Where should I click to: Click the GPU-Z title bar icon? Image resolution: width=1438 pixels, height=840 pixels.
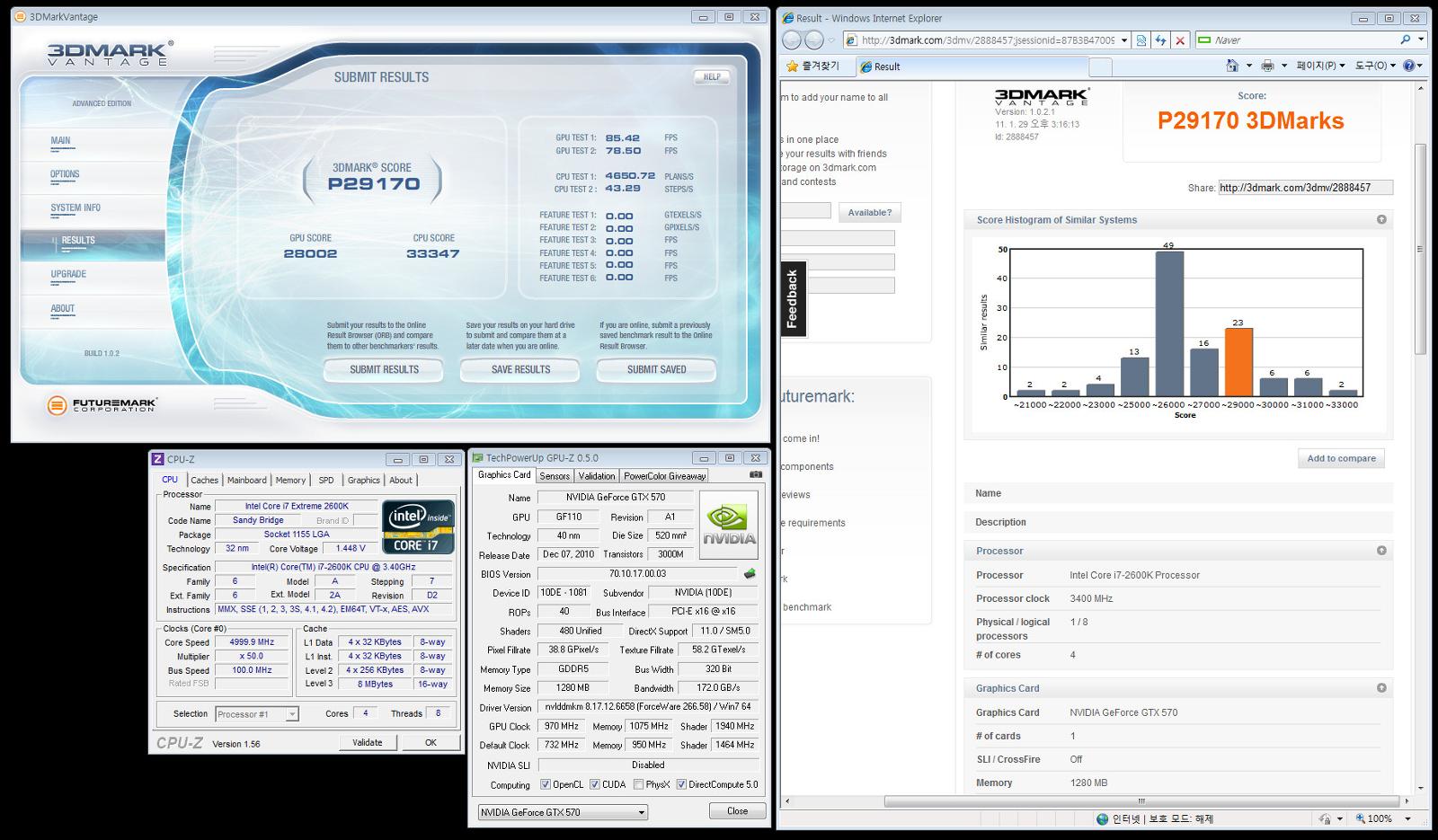(x=478, y=458)
